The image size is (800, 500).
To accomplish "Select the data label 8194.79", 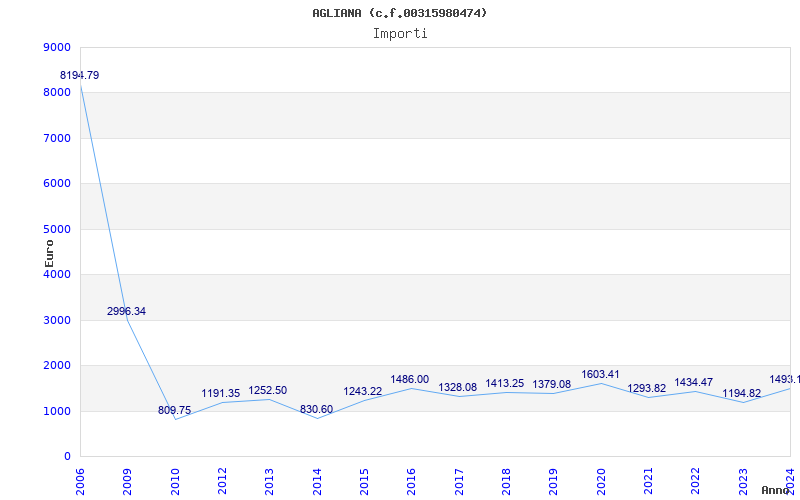I will pyautogui.click(x=80, y=76).
